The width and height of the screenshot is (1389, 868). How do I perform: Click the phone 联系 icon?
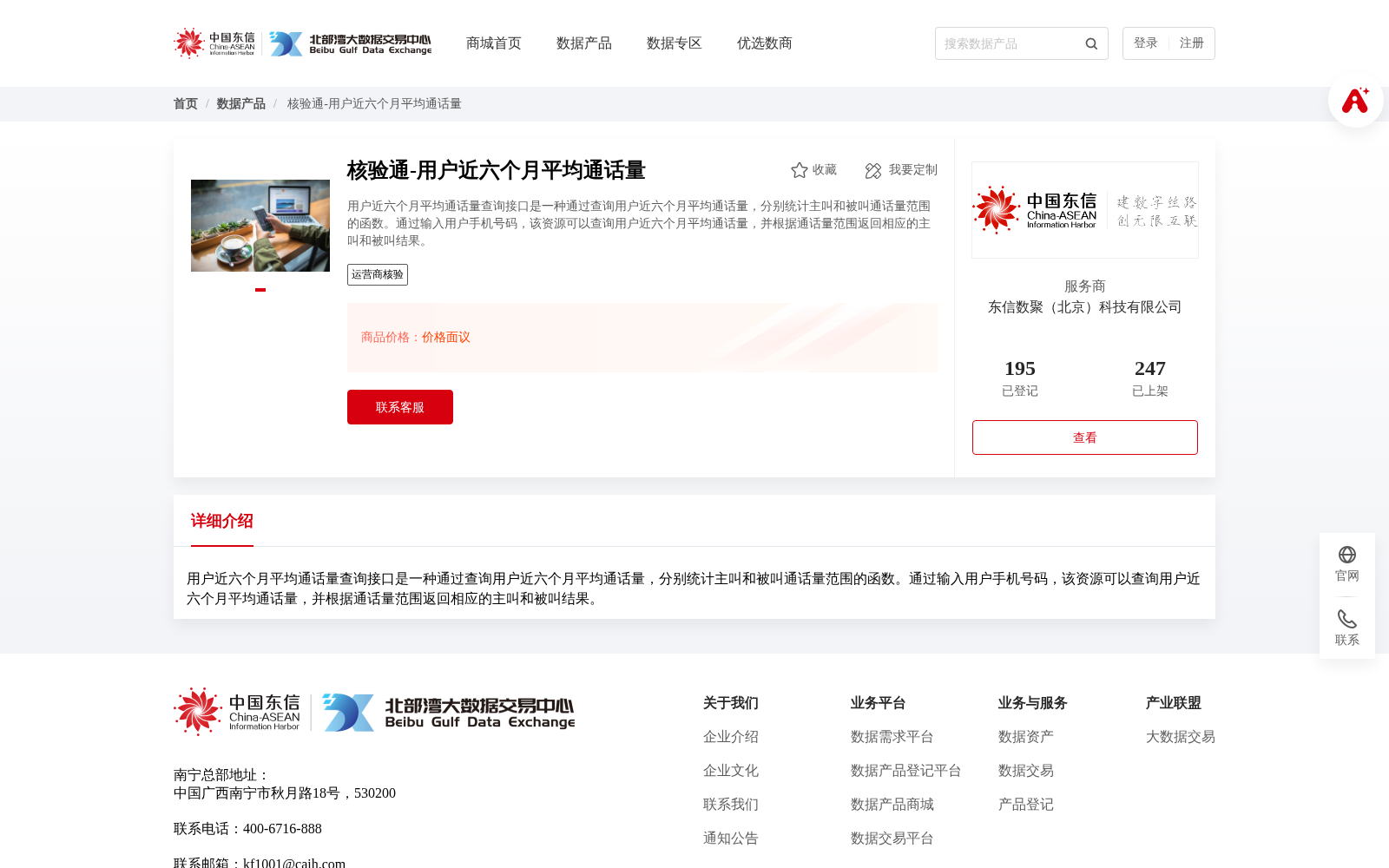(1347, 619)
